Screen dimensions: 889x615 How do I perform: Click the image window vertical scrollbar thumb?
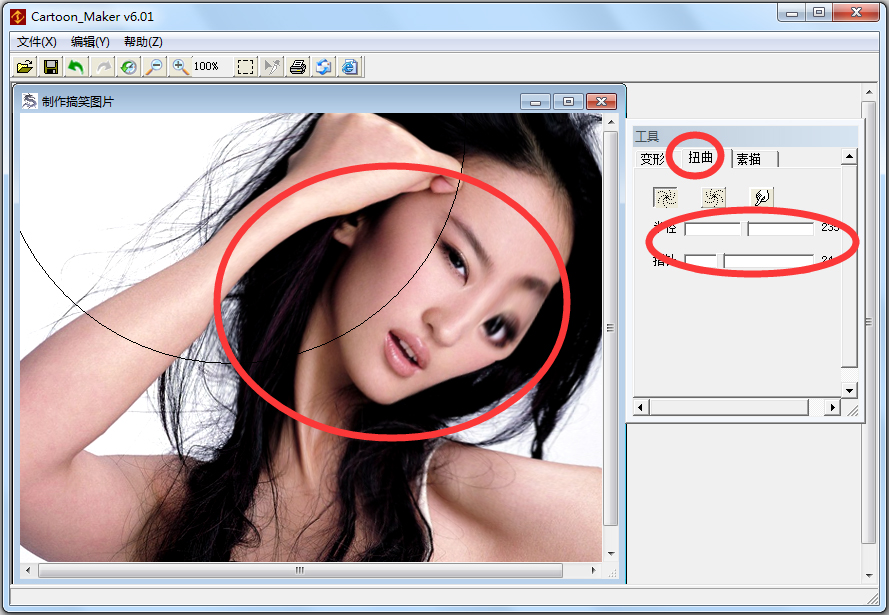click(610, 328)
